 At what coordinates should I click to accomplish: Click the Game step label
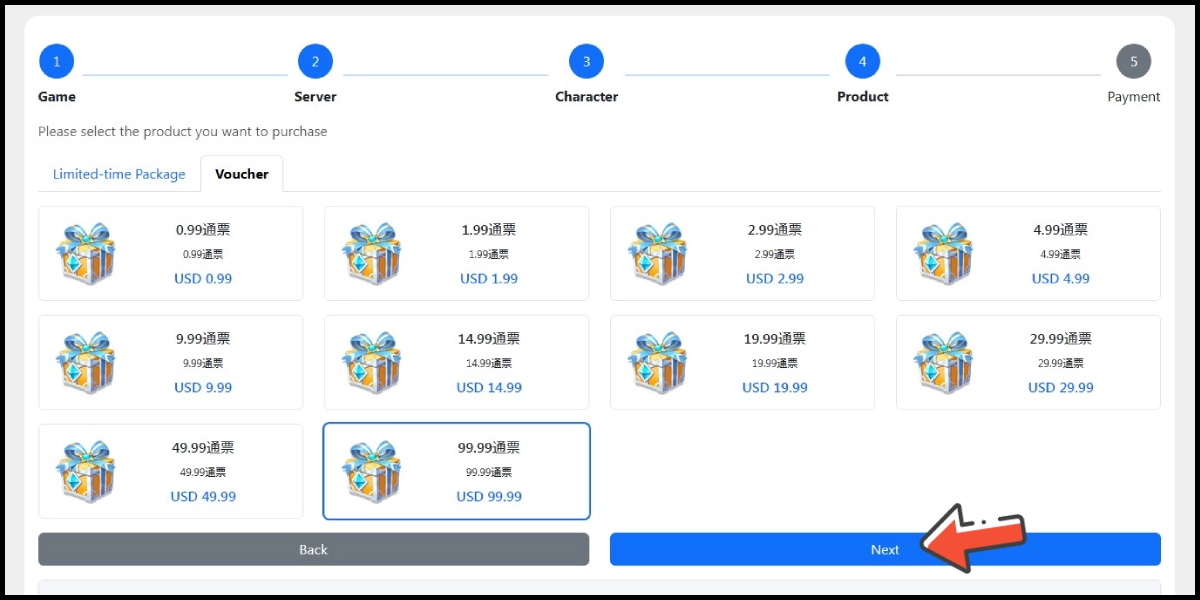tap(57, 97)
